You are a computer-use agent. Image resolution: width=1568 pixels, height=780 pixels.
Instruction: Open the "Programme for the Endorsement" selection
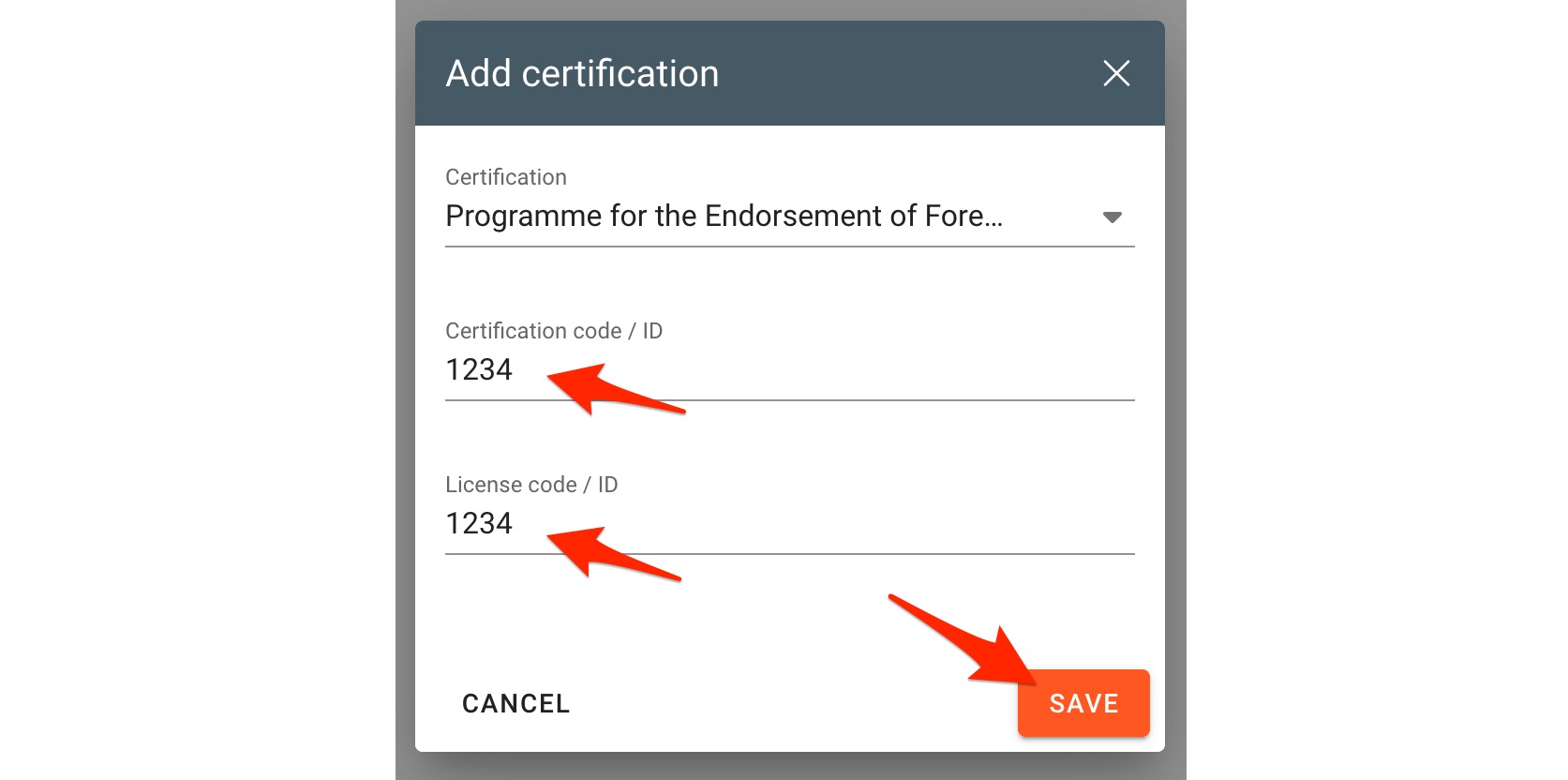click(724, 217)
